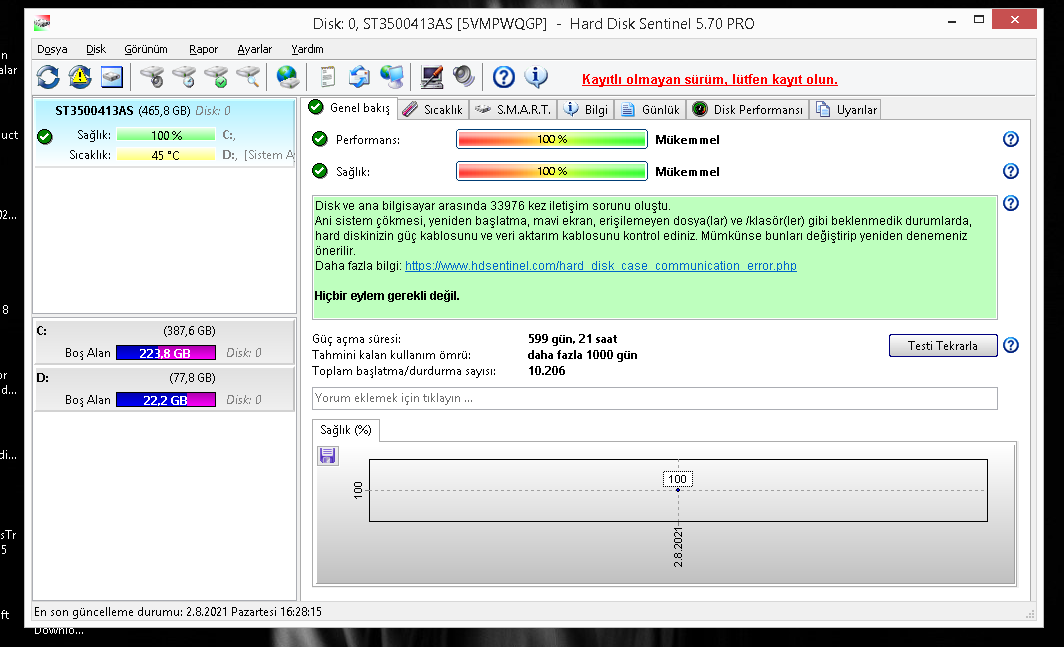Select the ST3500413AS disk entry
Screen dimensions: 1064x647
[x=165, y=132]
